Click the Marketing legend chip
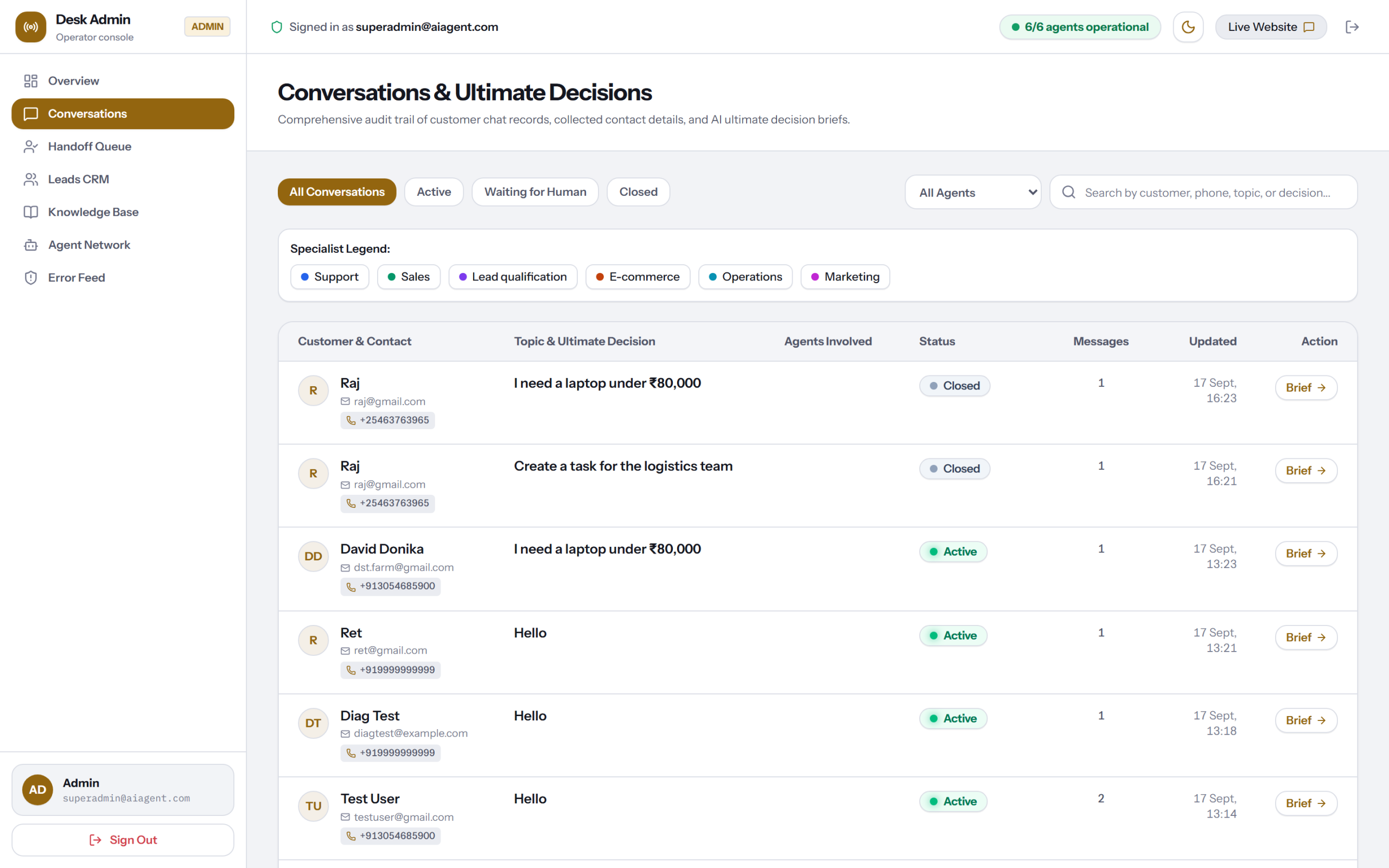 845,277
